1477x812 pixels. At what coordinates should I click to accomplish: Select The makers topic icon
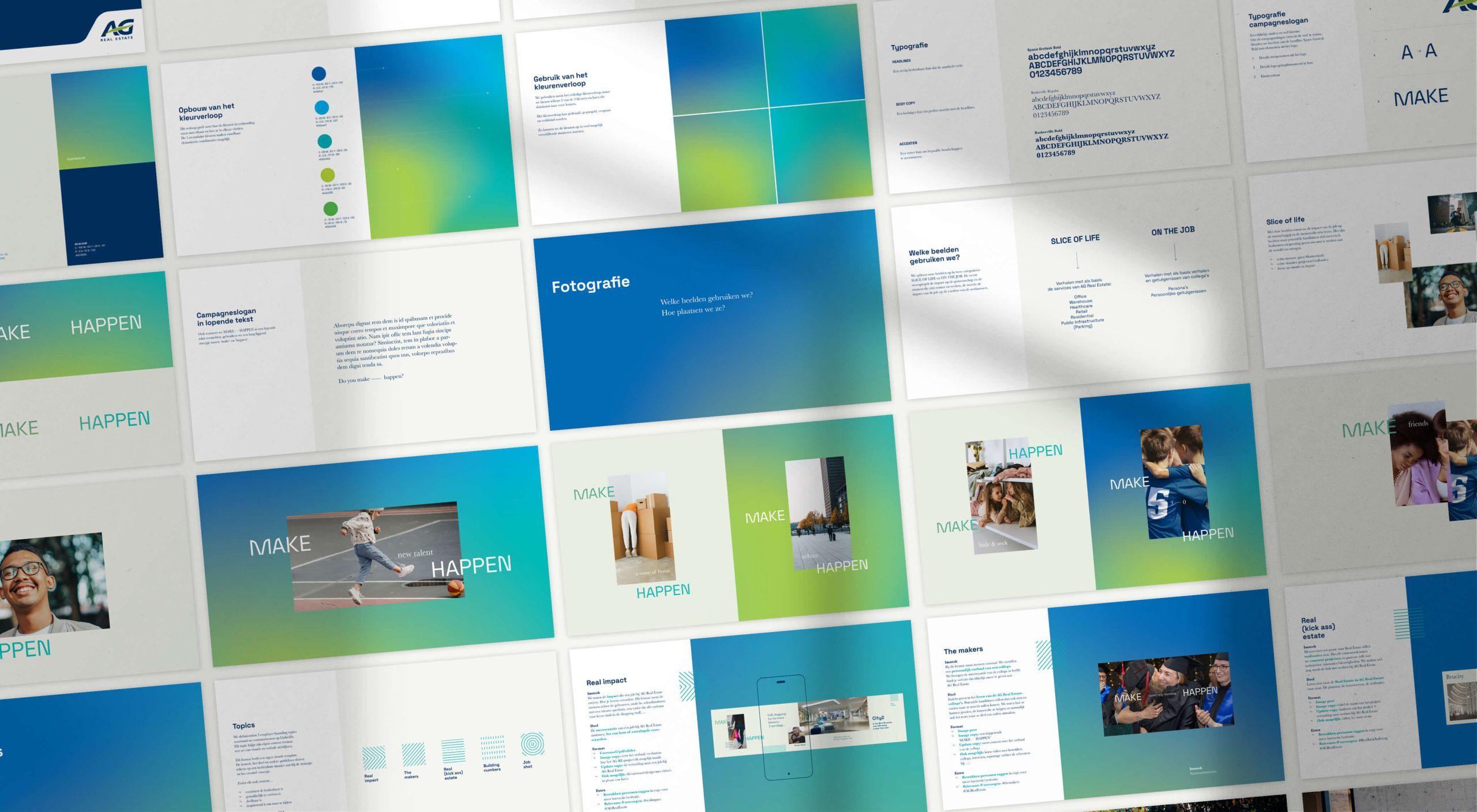[x=413, y=755]
